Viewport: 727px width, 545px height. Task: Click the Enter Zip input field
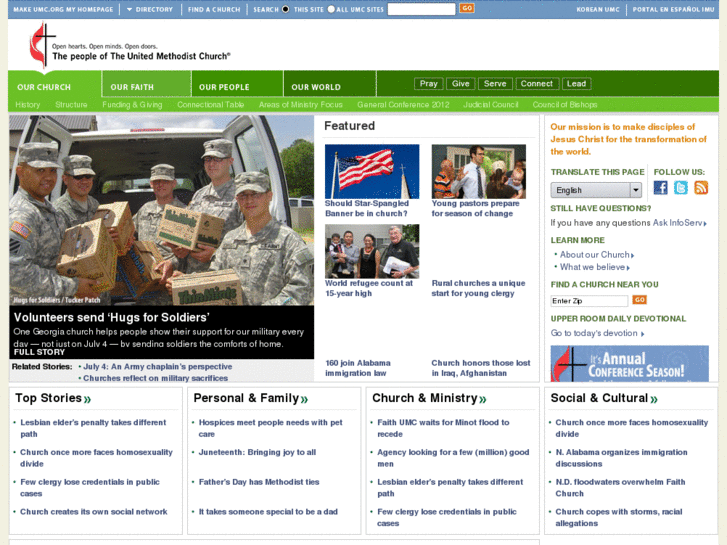coord(589,301)
